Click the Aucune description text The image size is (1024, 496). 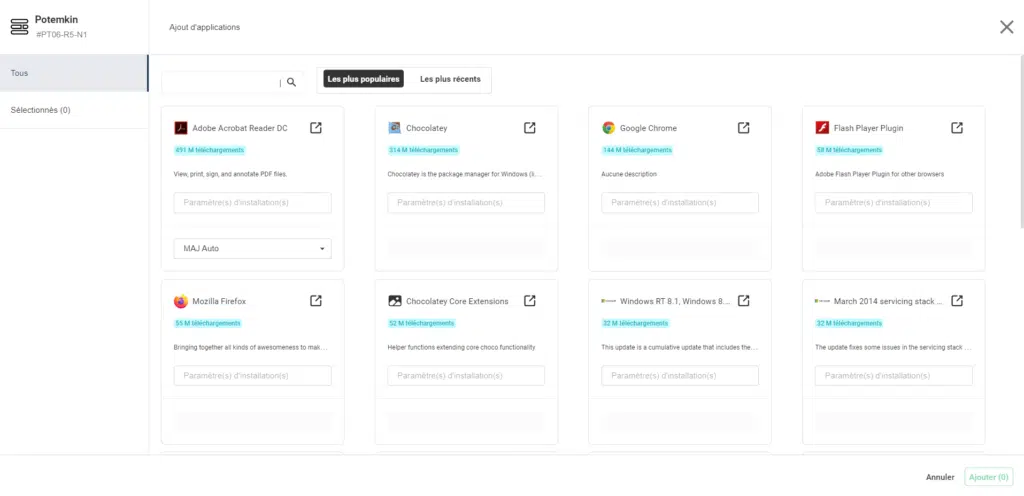pyautogui.click(x=629, y=174)
